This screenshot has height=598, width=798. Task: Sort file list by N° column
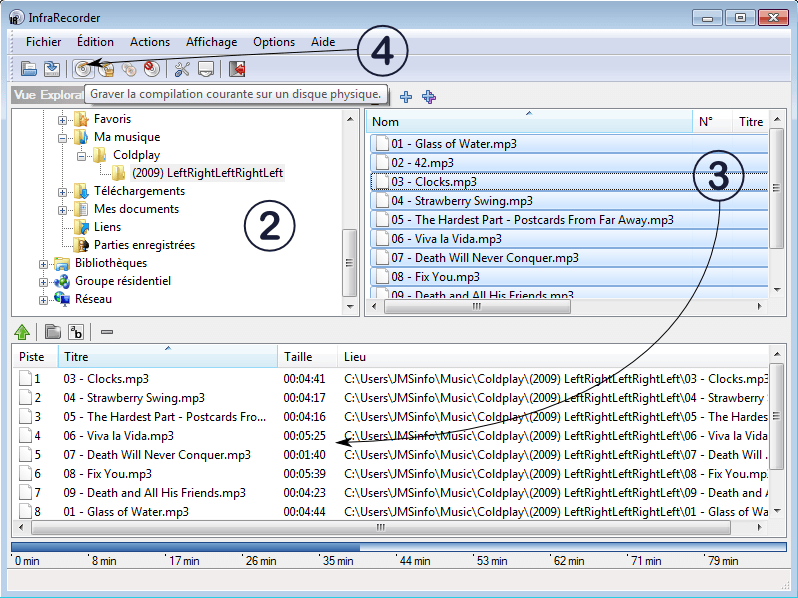click(712, 122)
